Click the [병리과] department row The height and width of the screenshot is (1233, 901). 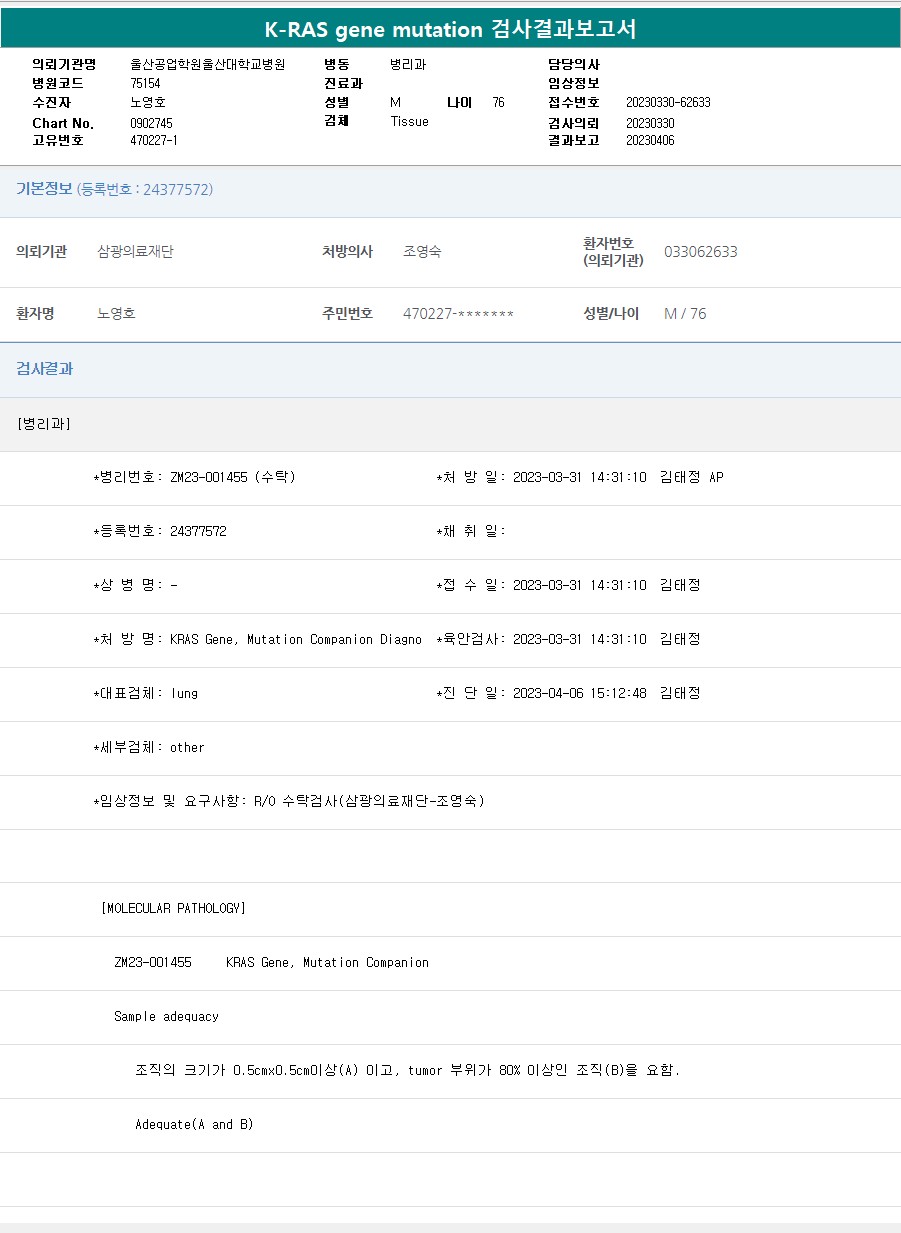[44, 423]
